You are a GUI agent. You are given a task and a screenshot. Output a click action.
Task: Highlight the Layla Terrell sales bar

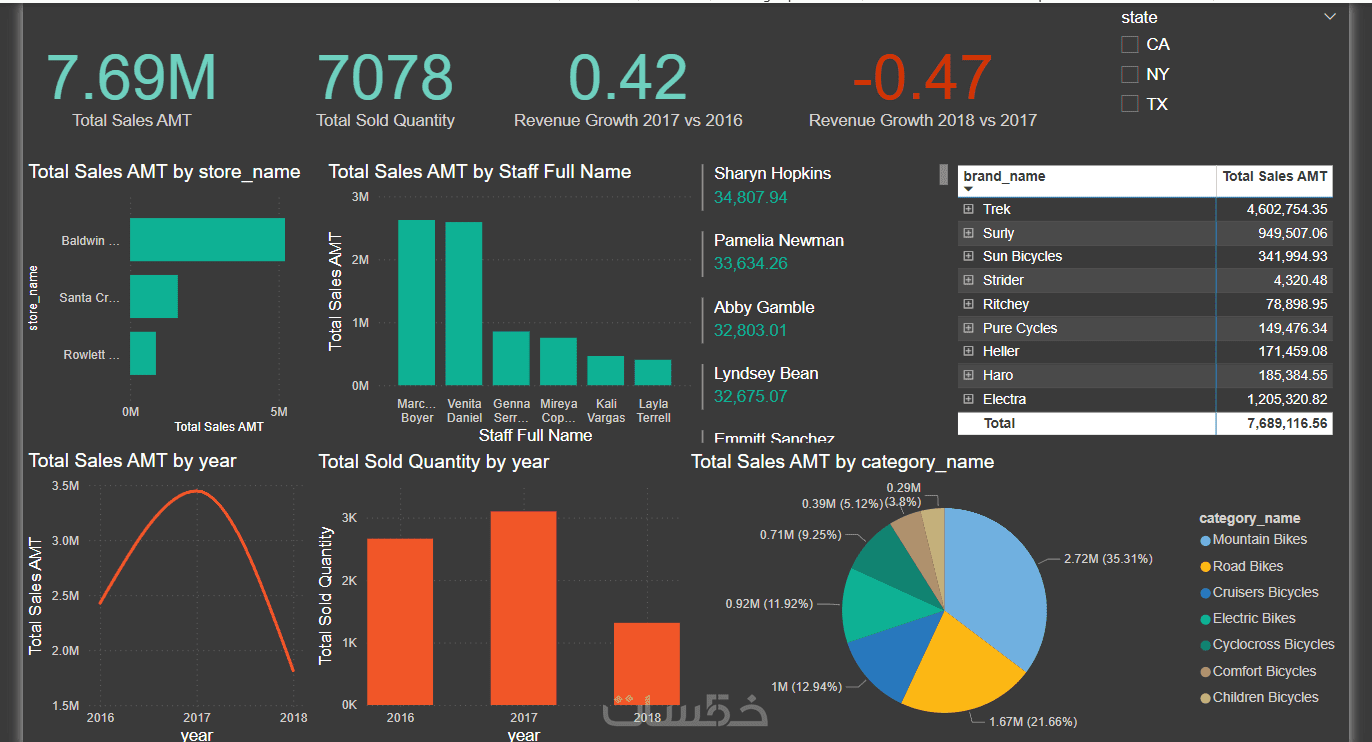click(653, 373)
